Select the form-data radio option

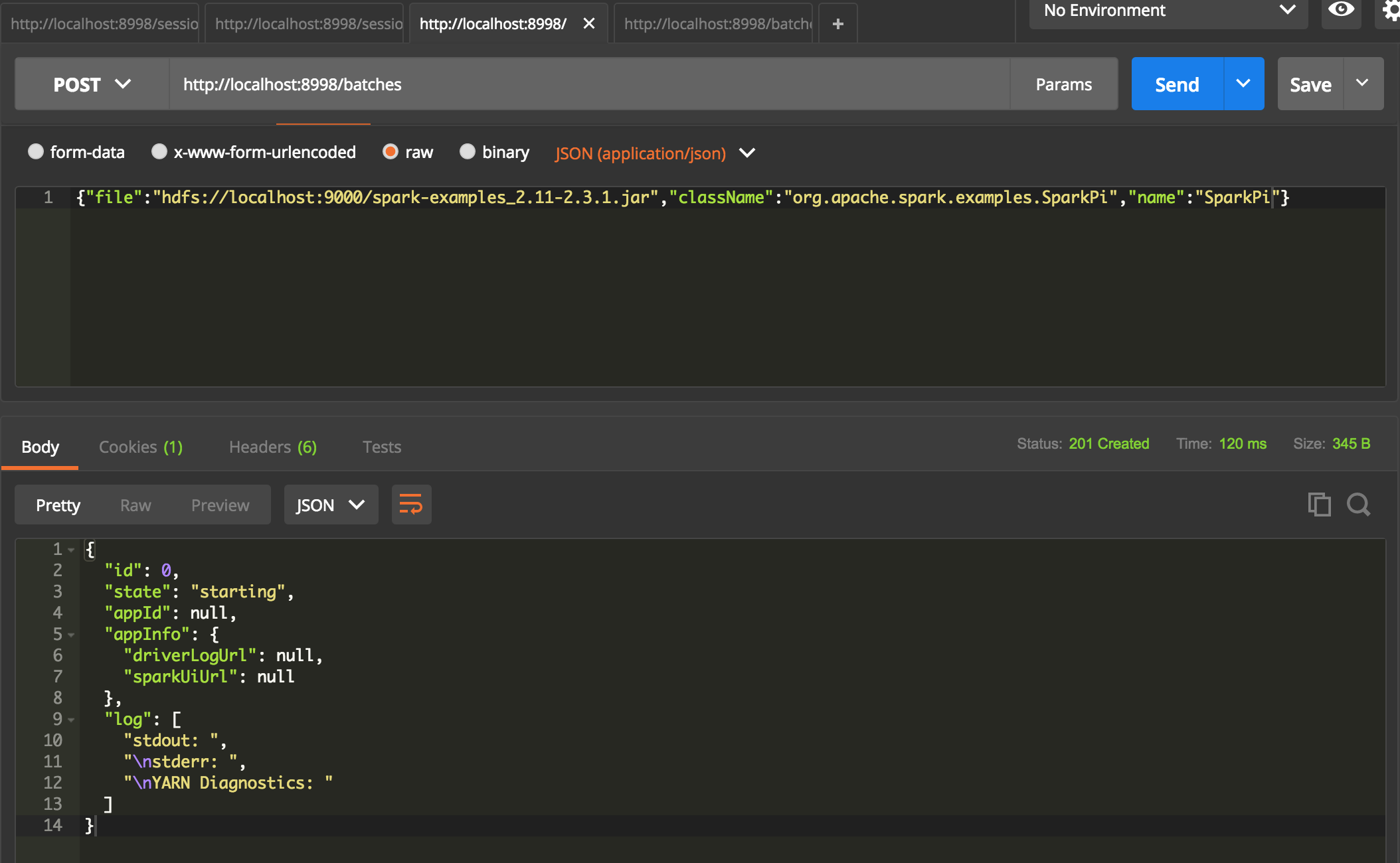coord(36,152)
